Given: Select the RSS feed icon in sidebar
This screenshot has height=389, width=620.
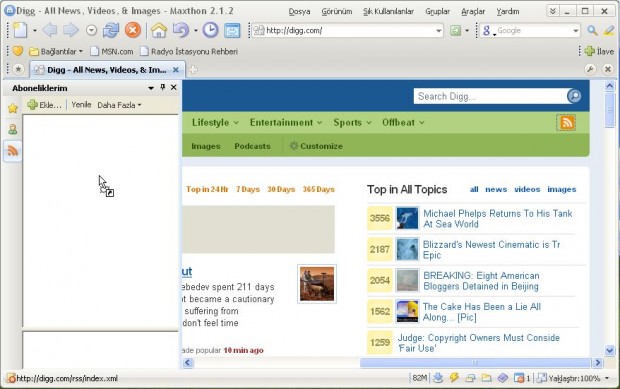Looking at the screenshot, I should click(x=13, y=151).
